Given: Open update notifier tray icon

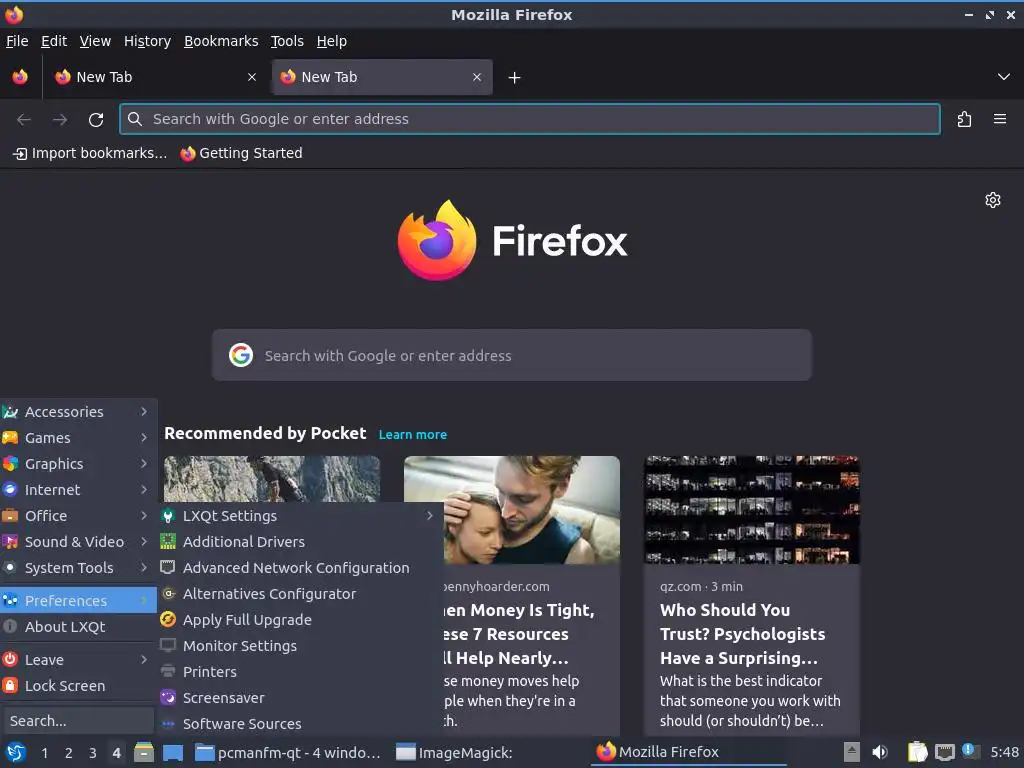Looking at the screenshot, I should (x=970, y=751).
